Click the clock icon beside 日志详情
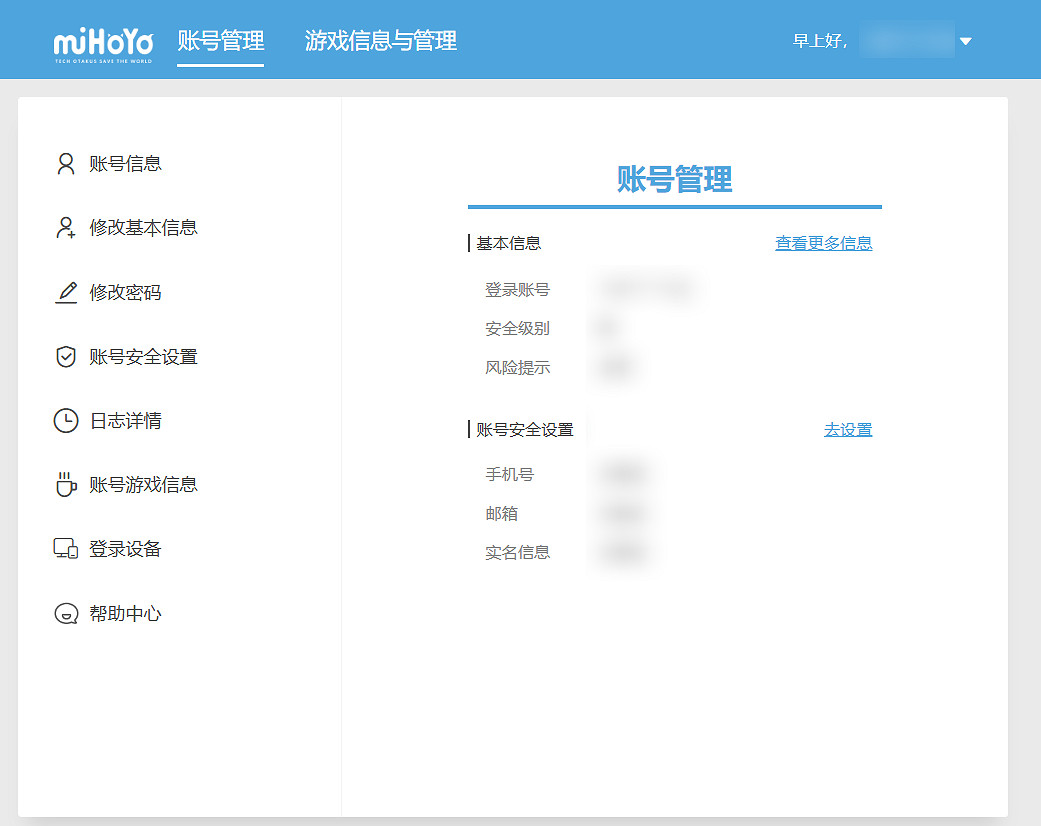Screen dimensions: 1041x826 (66, 421)
